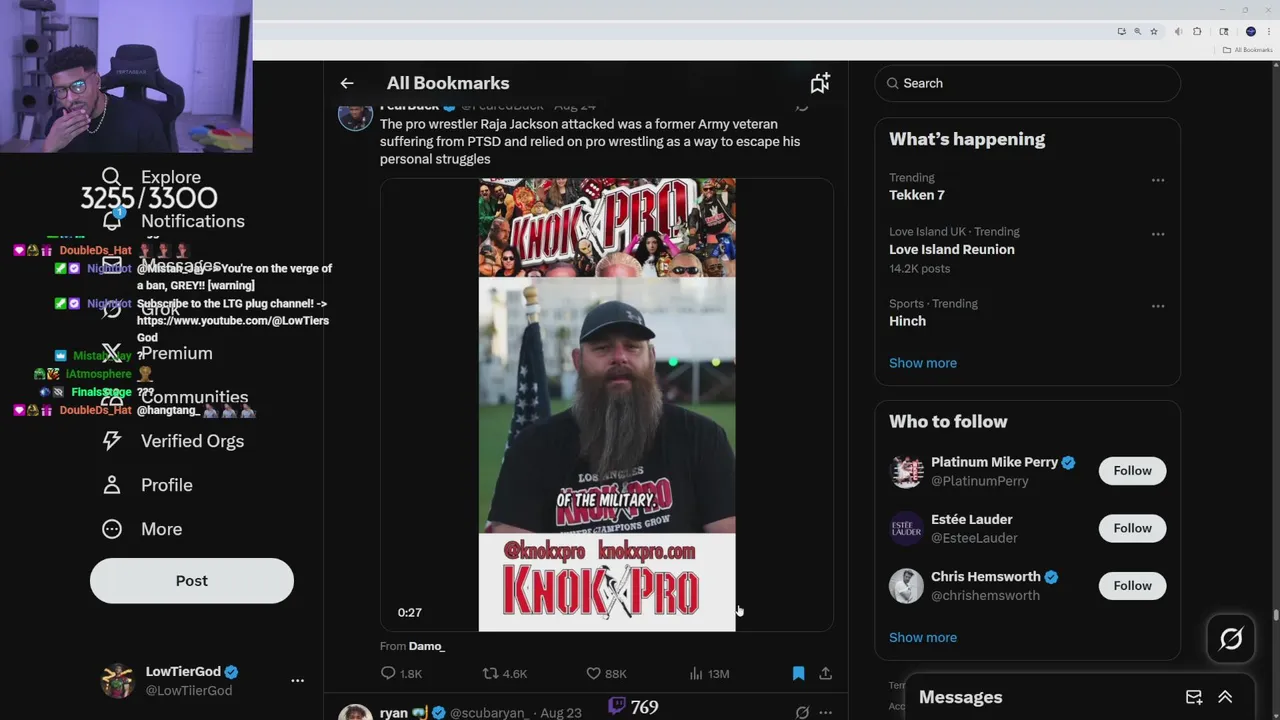Open the Grok floating button

1231,638
